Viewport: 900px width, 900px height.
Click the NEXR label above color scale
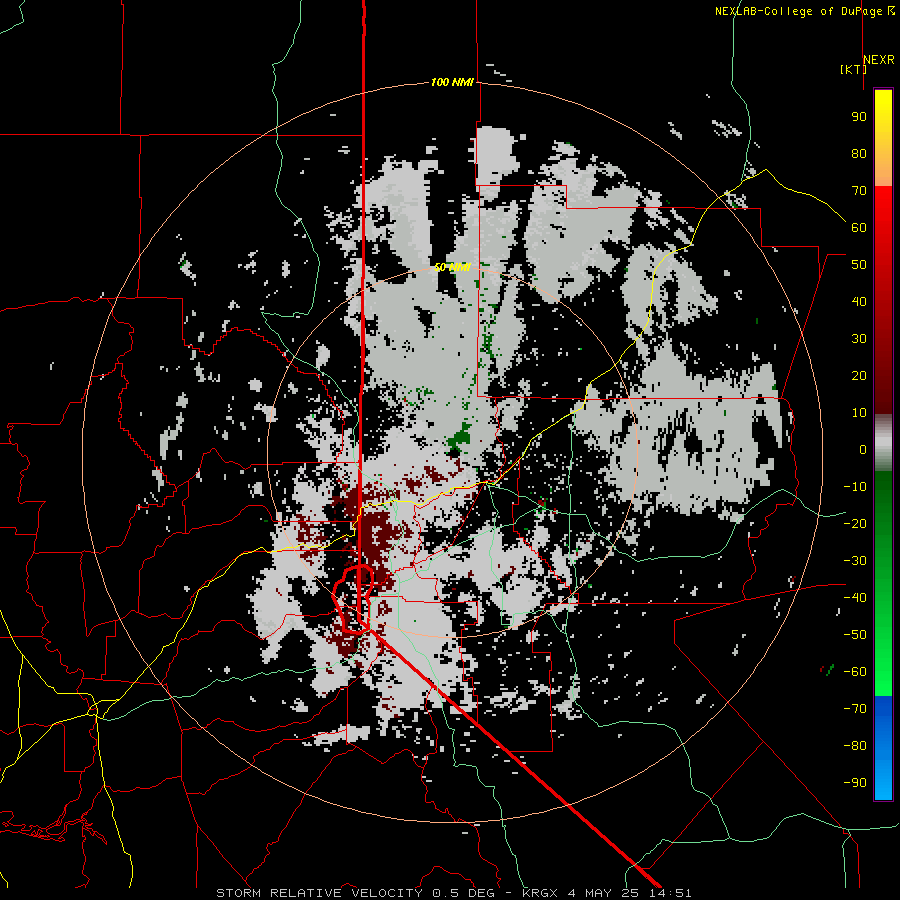coord(879,60)
